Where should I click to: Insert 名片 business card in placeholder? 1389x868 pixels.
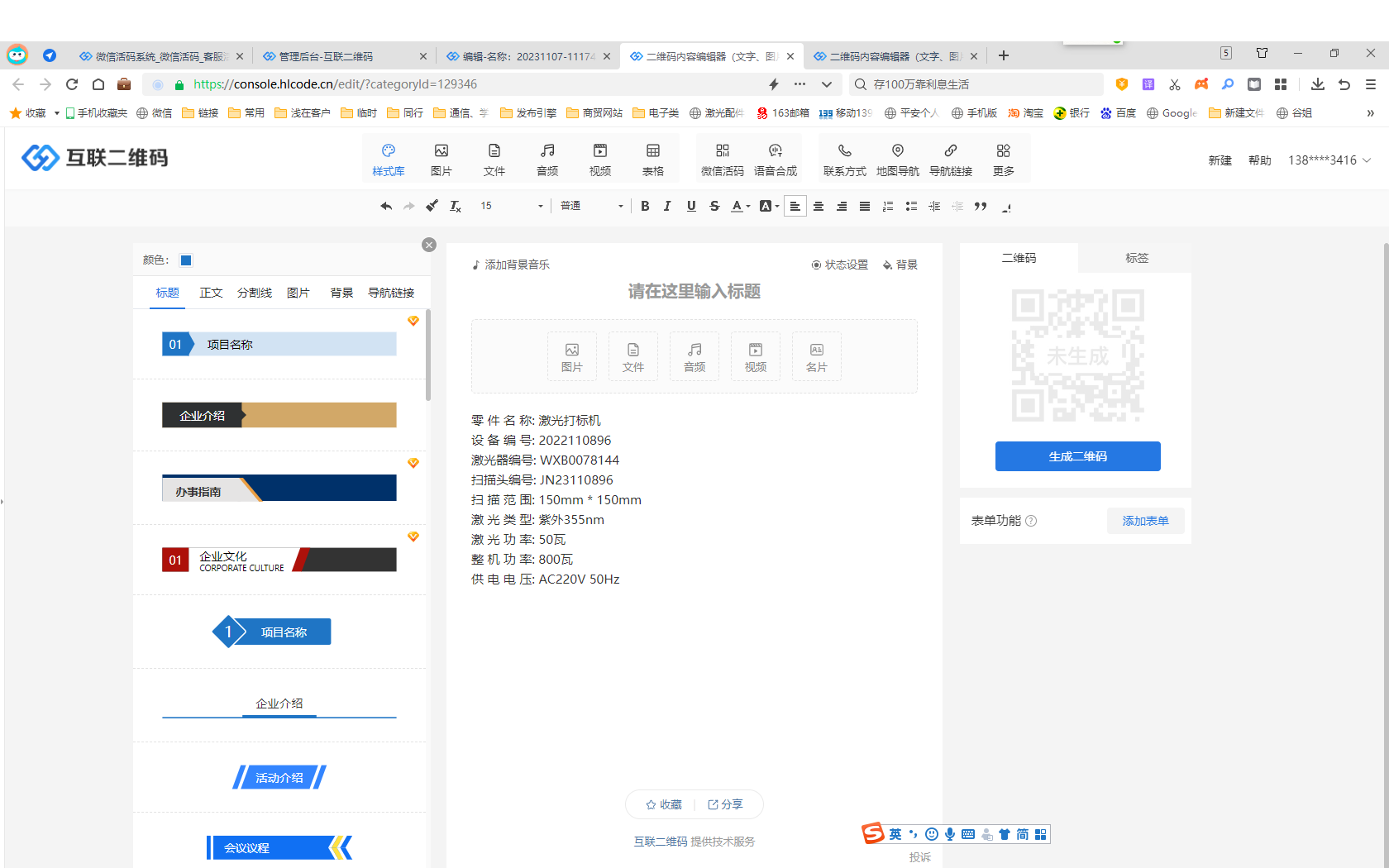[x=816, y=356]
